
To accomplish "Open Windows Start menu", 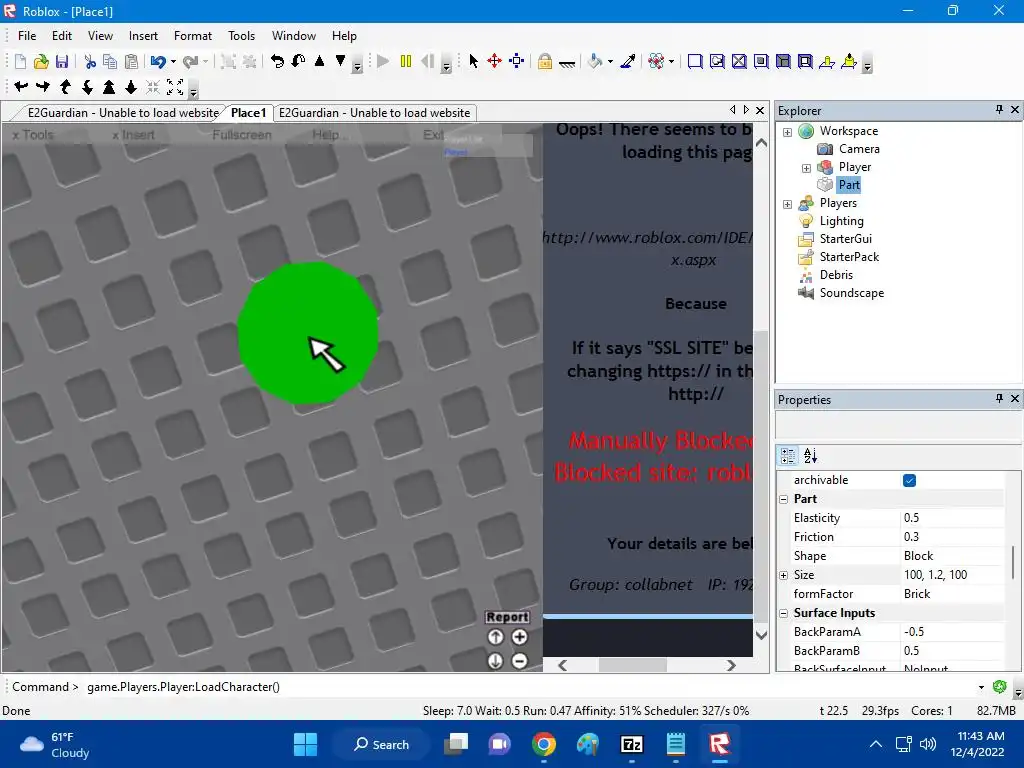I will [x=305, y=744].
